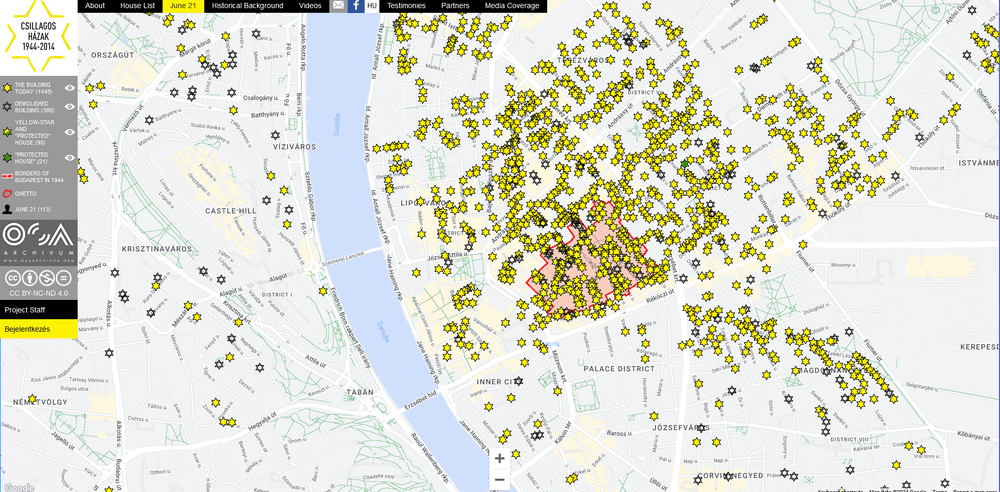
Task: Toggle visibility of The Building Today layer
Action: click(x=70, y=88)
